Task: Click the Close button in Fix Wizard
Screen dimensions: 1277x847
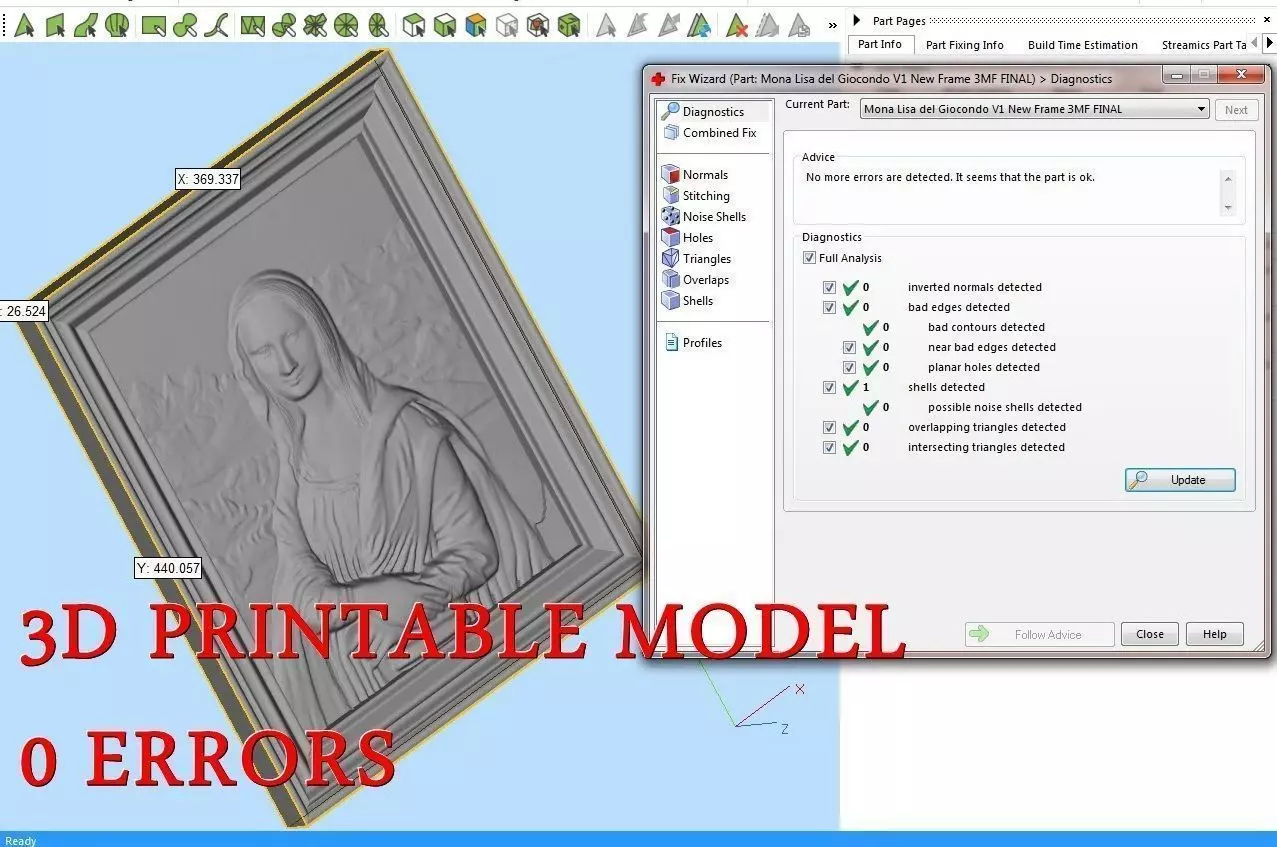Action: (1150, 634)
